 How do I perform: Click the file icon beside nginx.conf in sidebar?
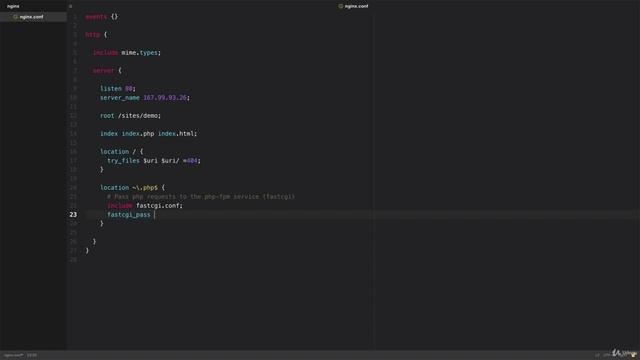point(16,17)
